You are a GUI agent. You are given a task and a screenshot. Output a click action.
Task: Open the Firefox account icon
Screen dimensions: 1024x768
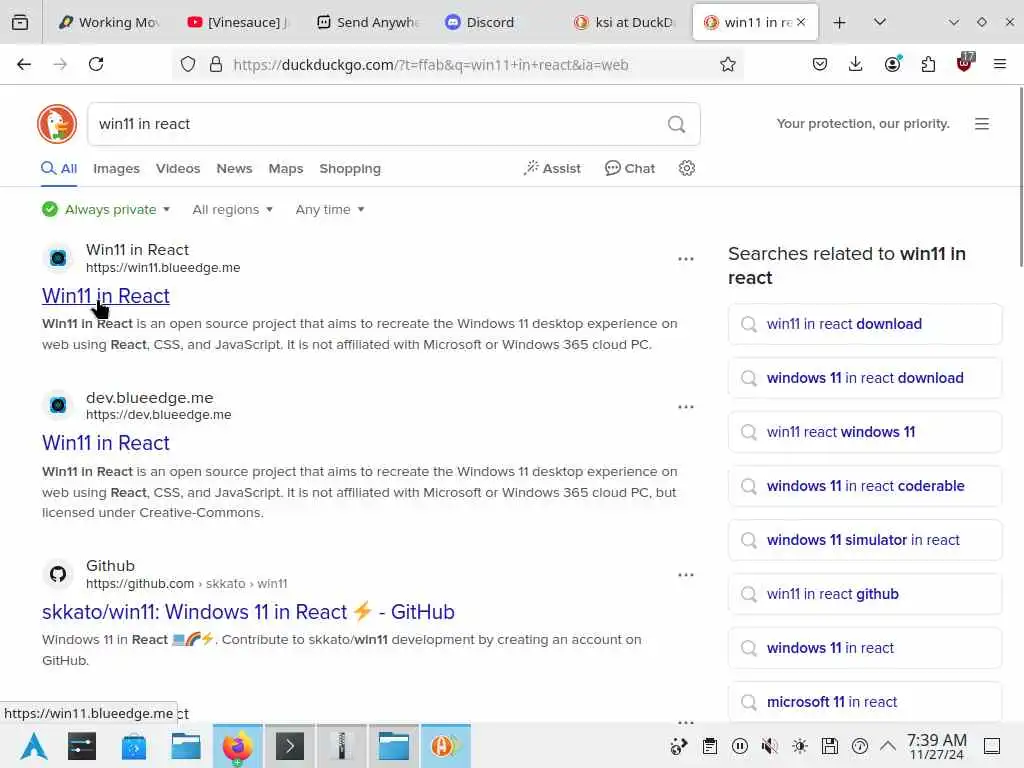893,63
